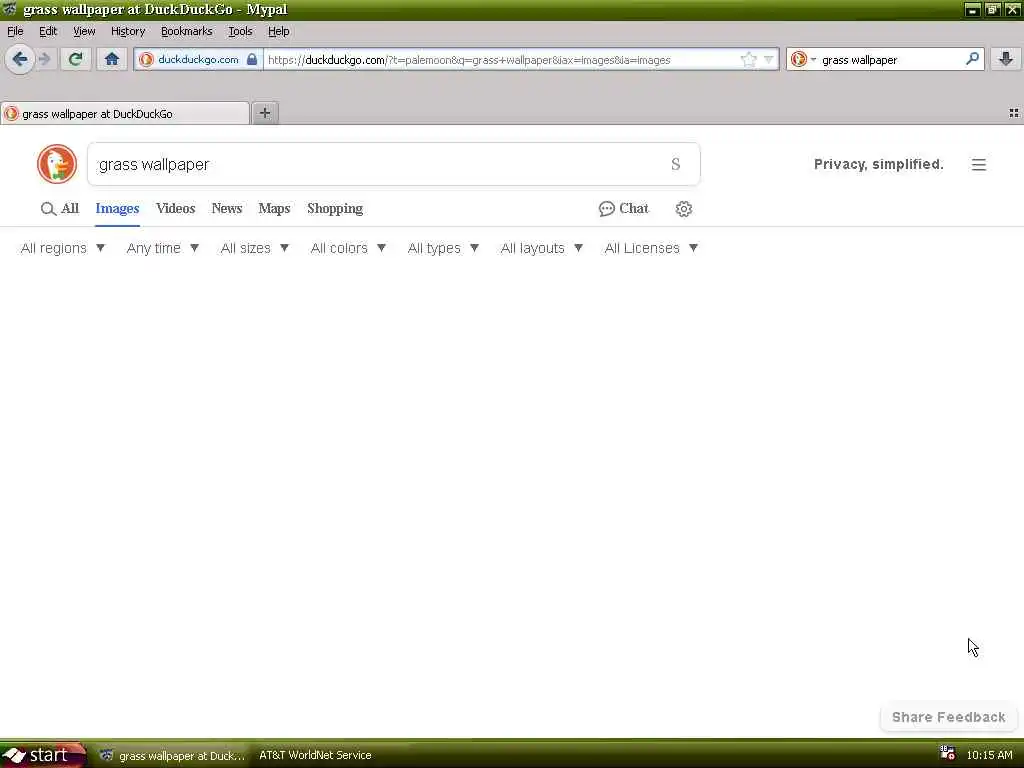
Task: Open the search engine selector dropdown
Action: pos(803,59)
